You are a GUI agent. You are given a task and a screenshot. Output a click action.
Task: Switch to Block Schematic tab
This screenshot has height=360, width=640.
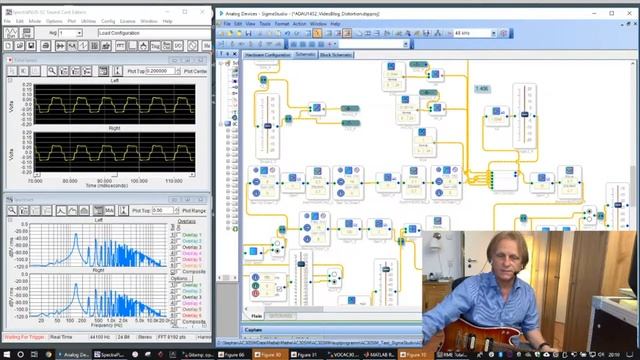coord(336,55)
